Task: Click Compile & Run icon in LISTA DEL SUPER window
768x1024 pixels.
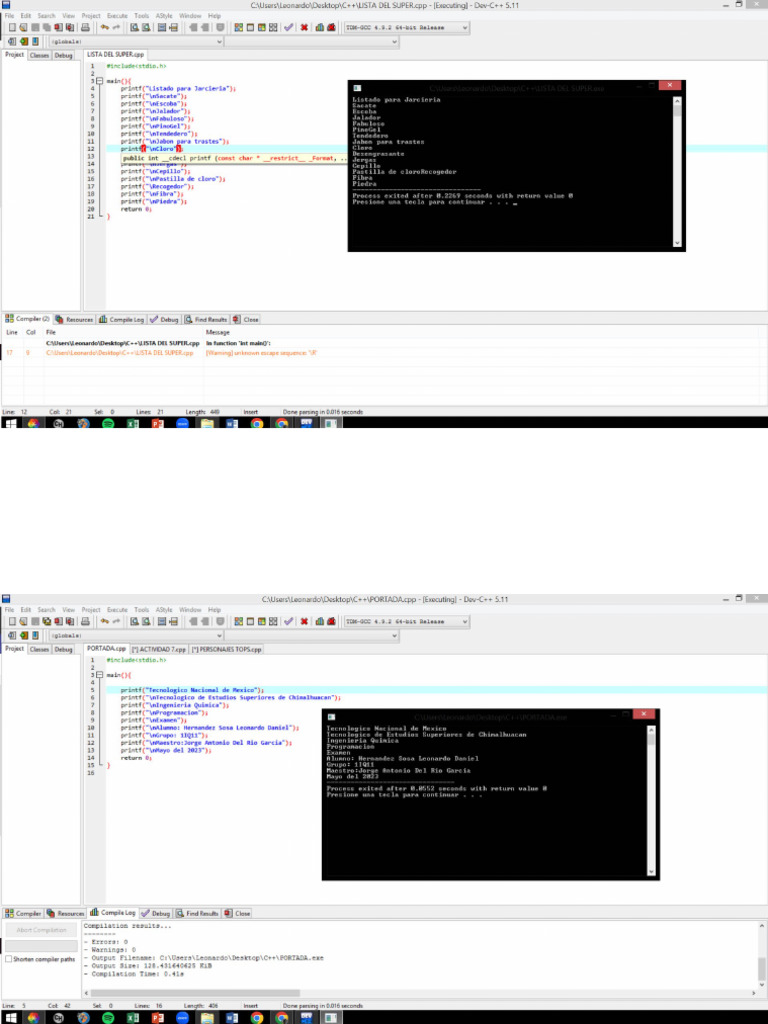Action: coord(261,27)
